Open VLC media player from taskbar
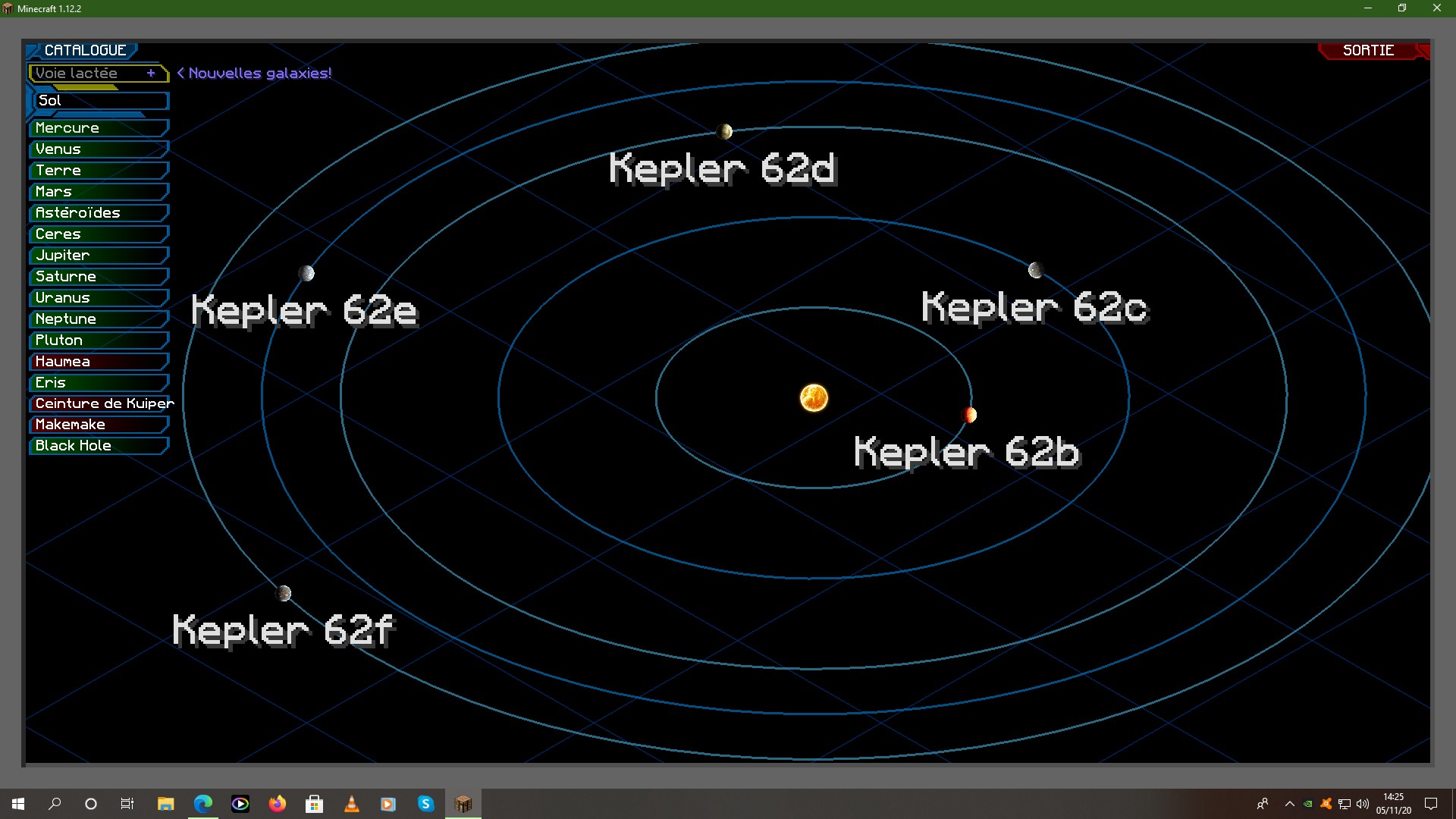 pyautogui.click(x=351, y=804)
